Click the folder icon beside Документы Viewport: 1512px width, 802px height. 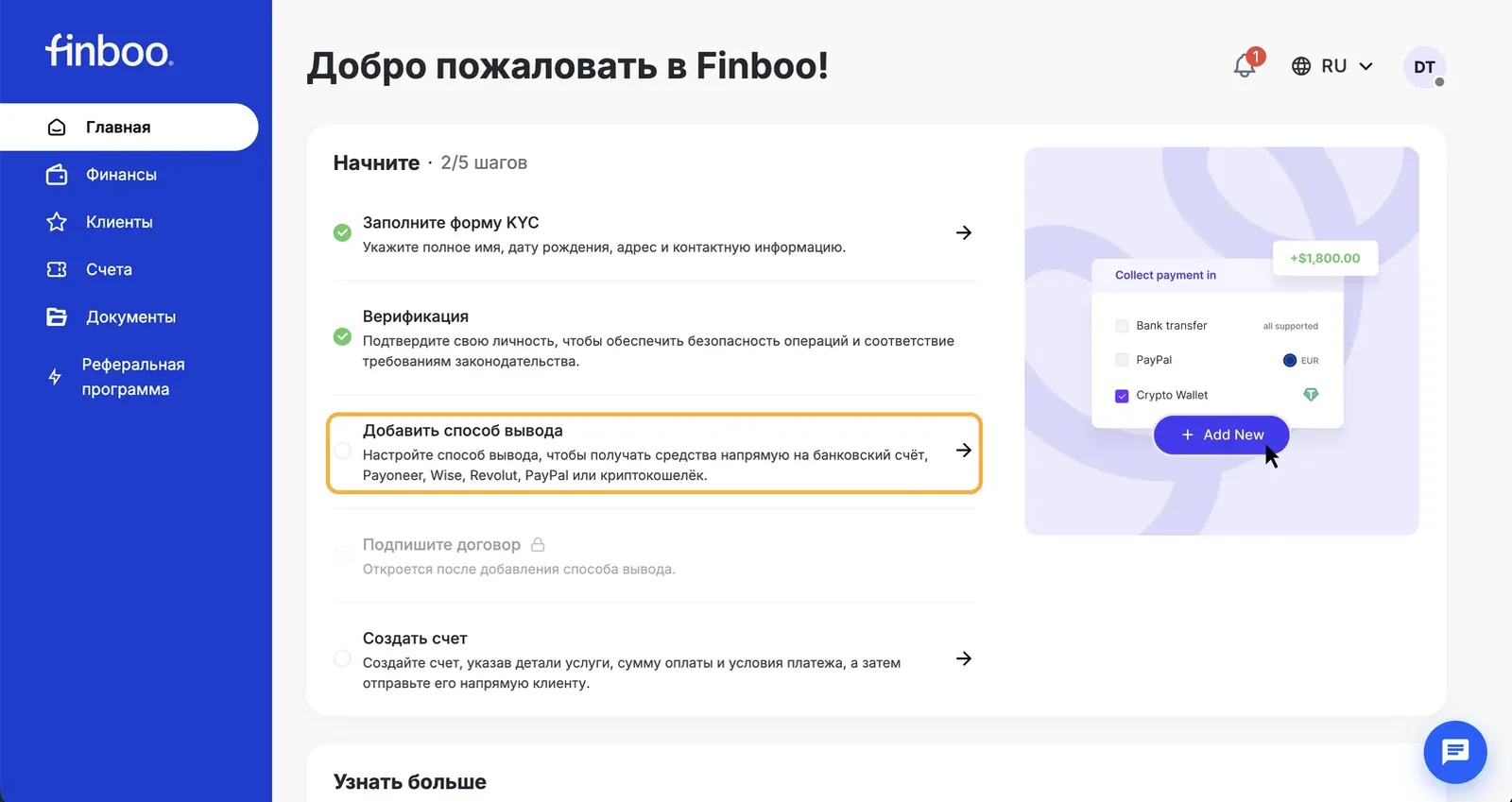57,316
